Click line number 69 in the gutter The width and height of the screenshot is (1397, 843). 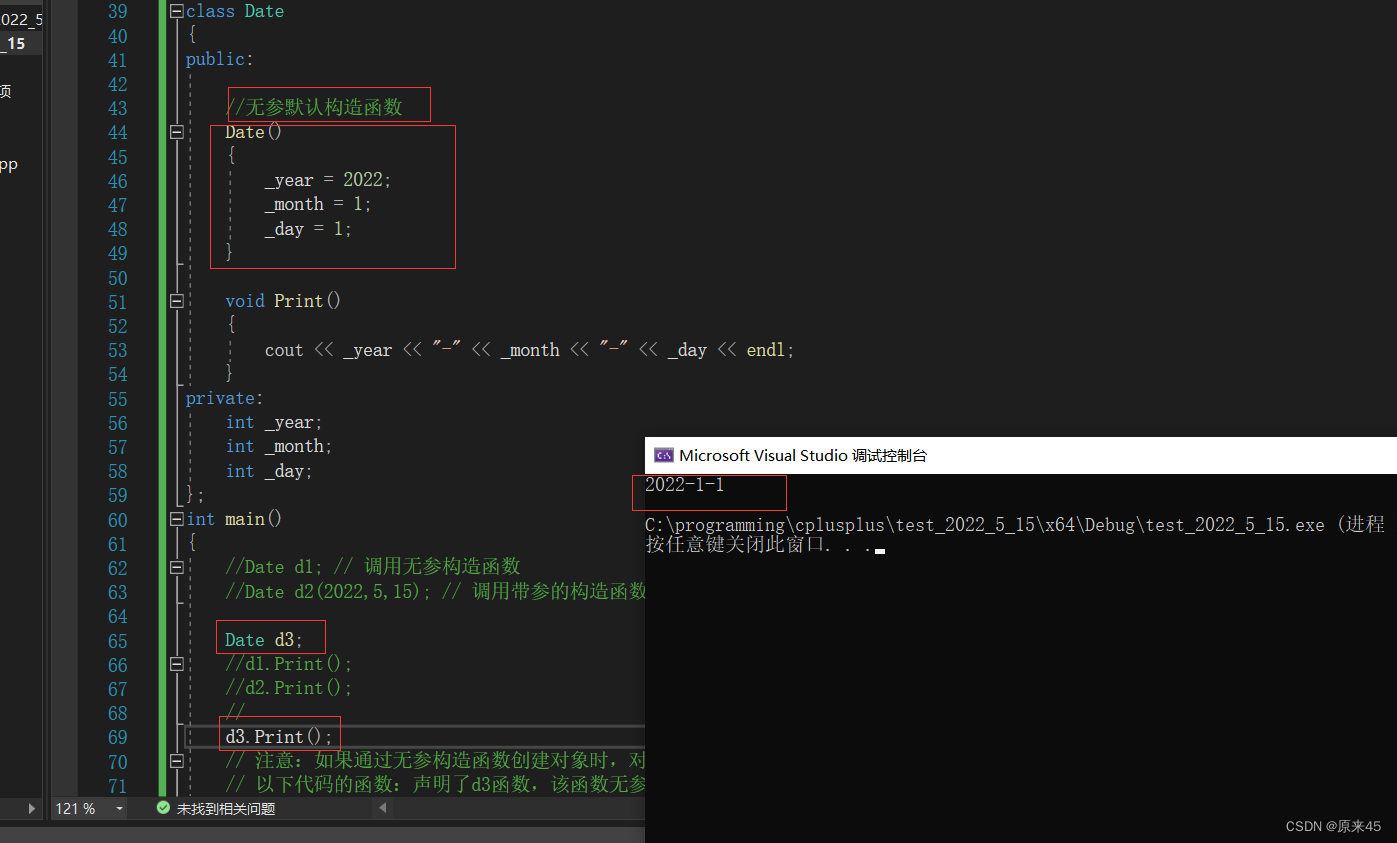(x=117, y=737)
